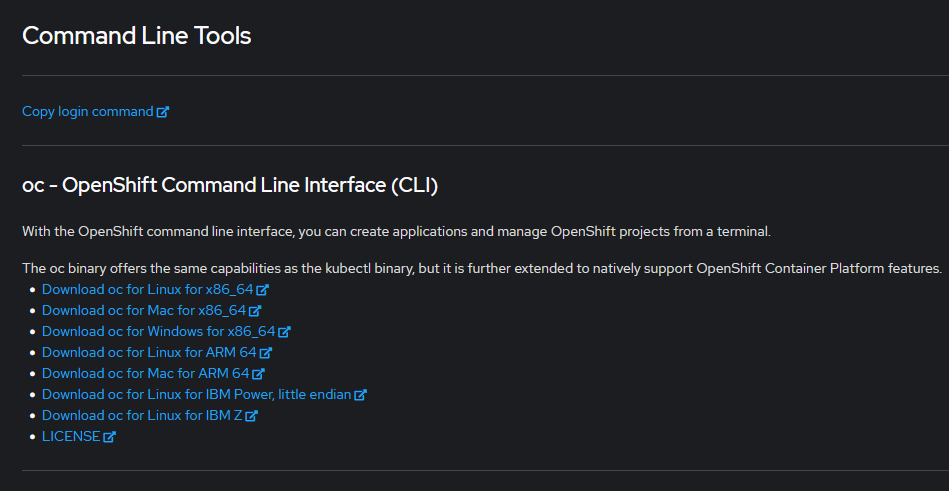Download oc for Linux for x86_64
Image resolution: width=949 pixels, height=491 pixels.
(148, 289)
